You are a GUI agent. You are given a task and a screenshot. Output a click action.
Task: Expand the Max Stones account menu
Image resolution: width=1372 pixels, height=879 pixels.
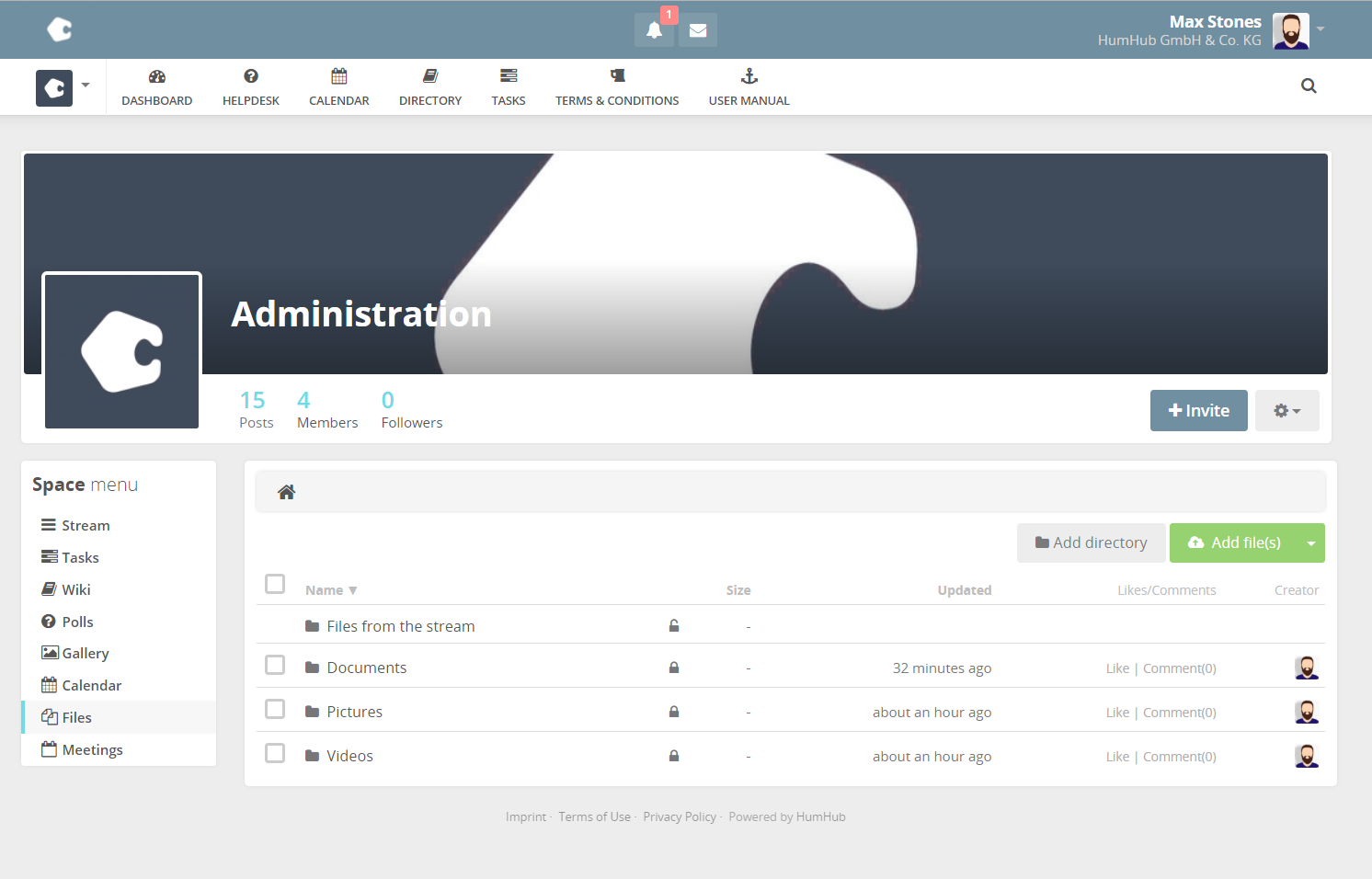1321,29
